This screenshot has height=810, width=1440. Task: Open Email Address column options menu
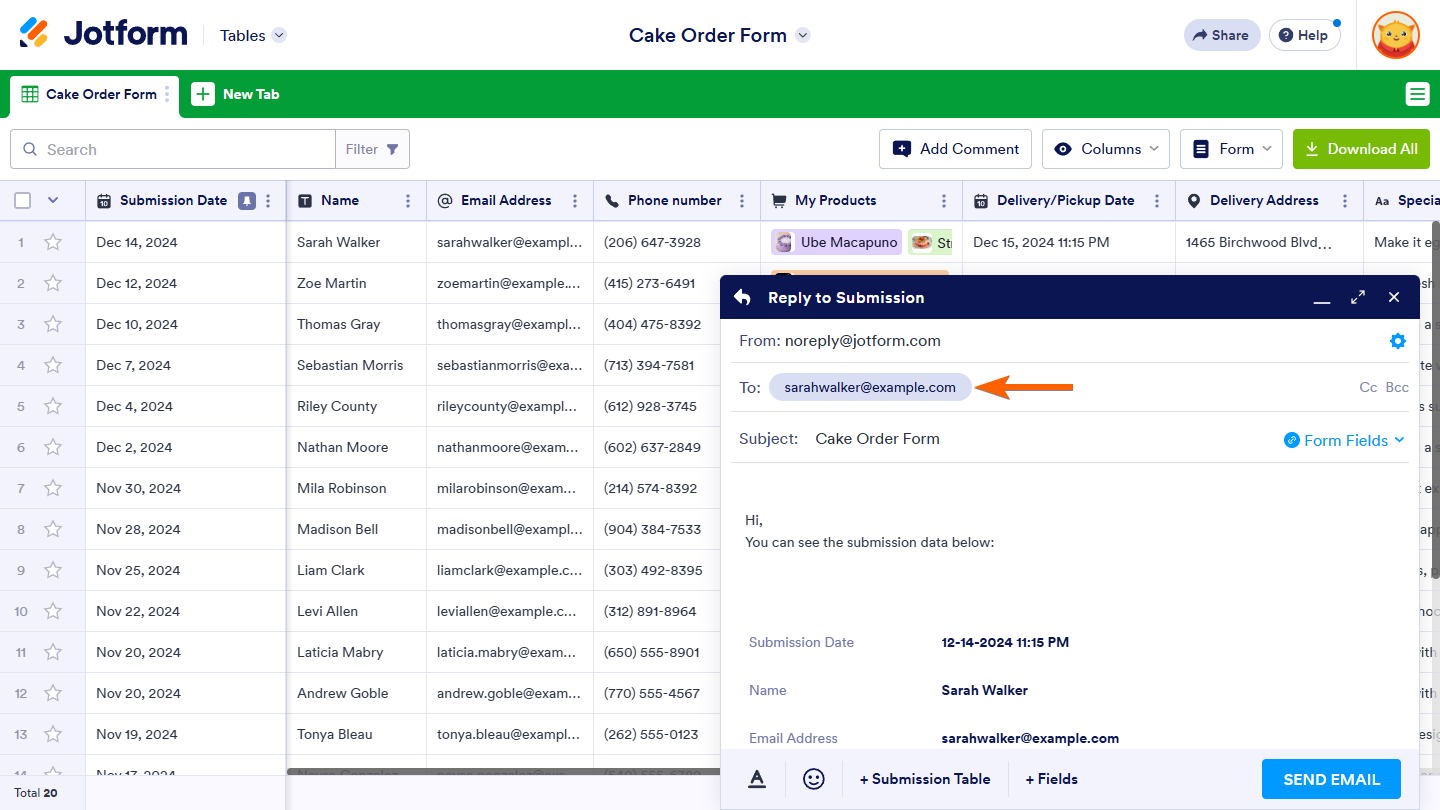(575, 201)
